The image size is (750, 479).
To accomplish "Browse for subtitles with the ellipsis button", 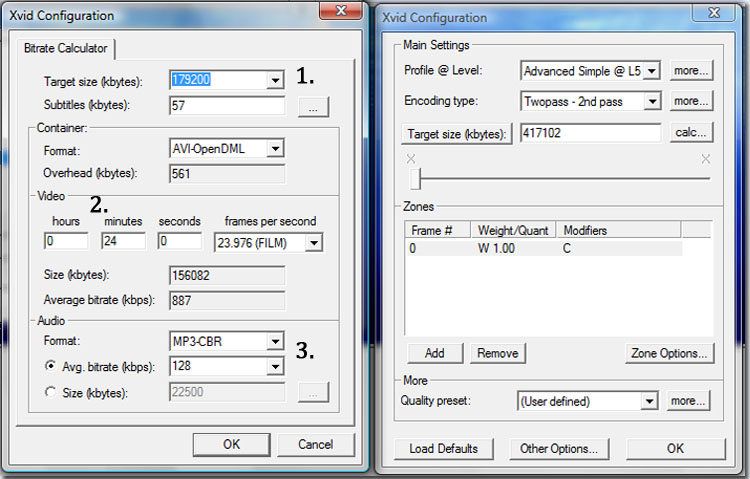I will click(313, 107).
